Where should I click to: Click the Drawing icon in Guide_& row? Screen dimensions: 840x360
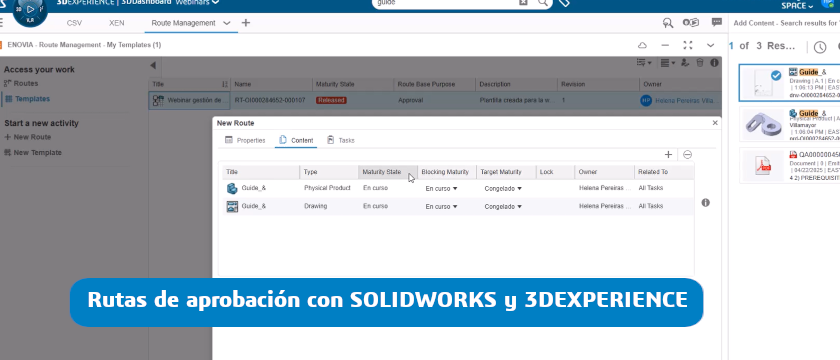pos(232,206)
